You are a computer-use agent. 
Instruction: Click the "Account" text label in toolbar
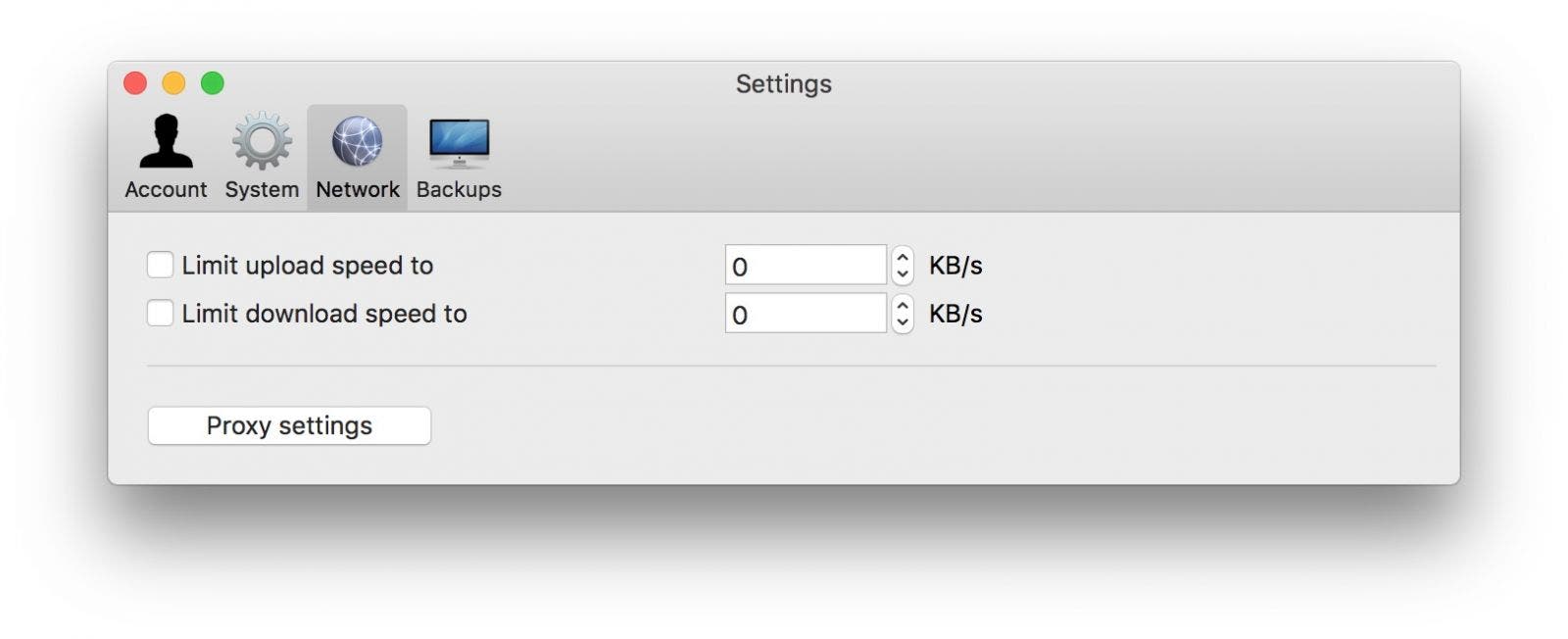(x=166, y=189)
